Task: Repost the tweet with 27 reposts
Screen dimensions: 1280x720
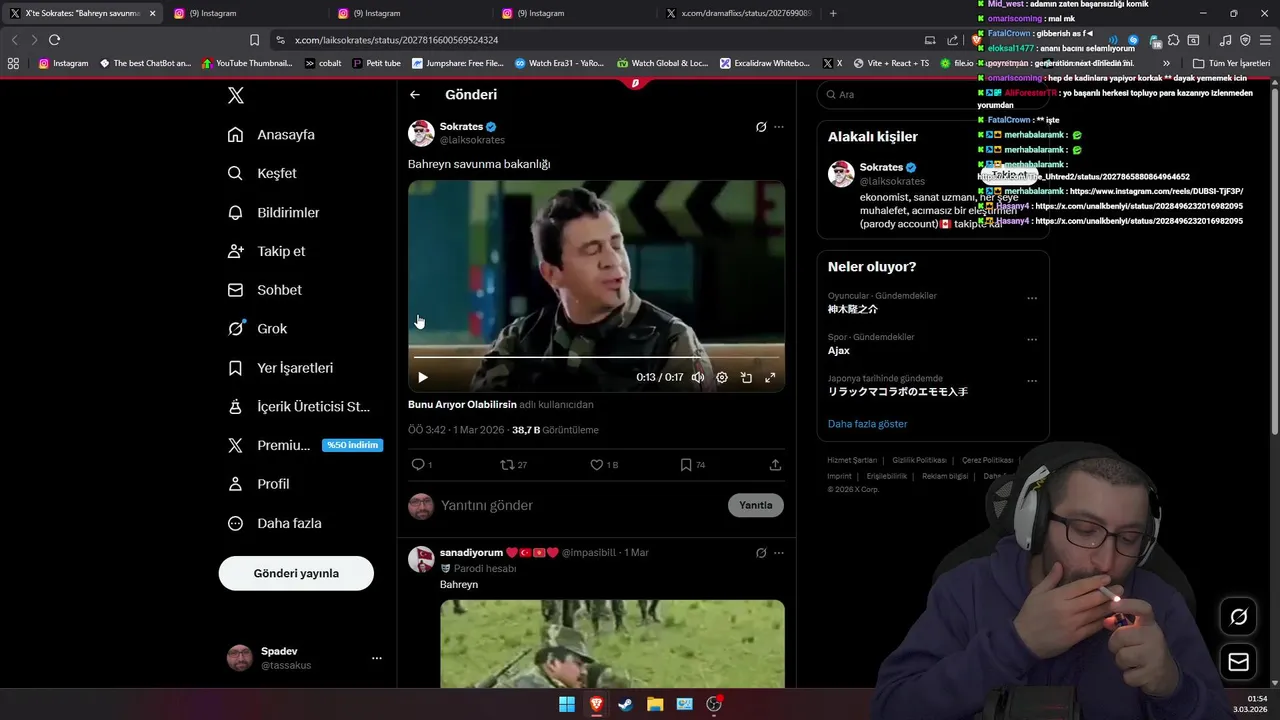Action: point(513,465)
